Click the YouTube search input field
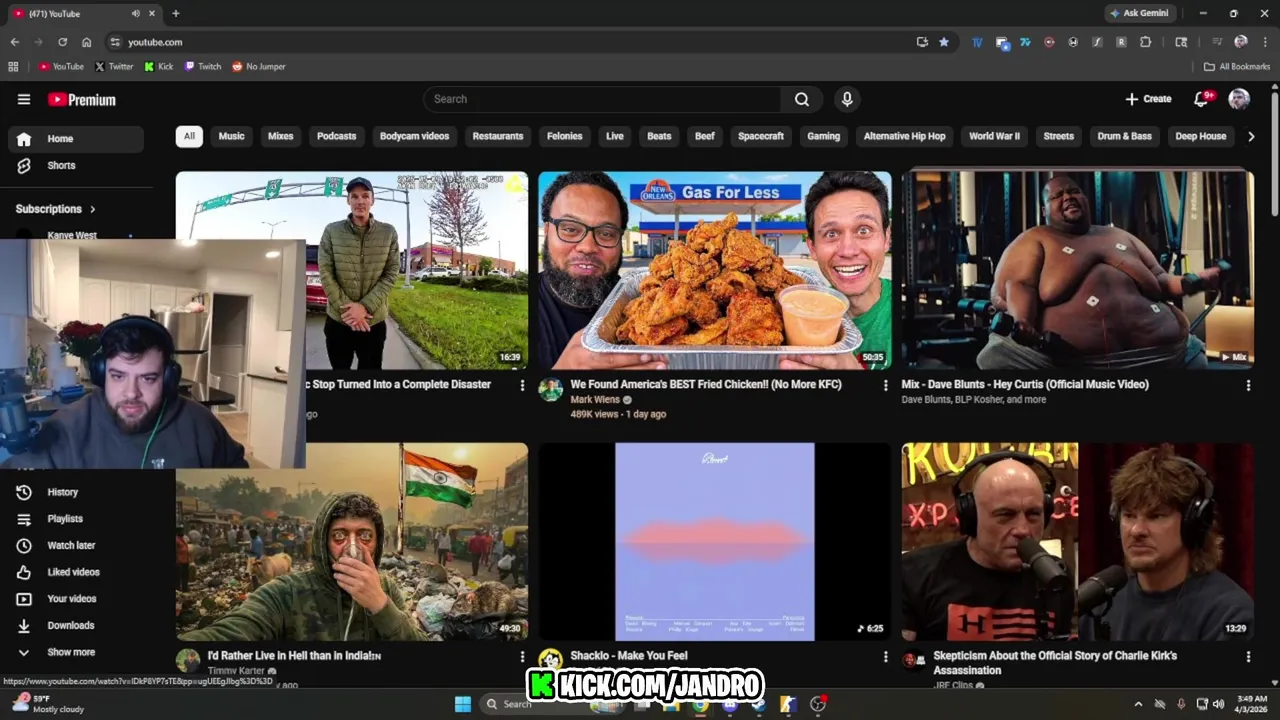The width and height of the screenshot is (1280, 720). pyautogui.click(x=603, y=99)
